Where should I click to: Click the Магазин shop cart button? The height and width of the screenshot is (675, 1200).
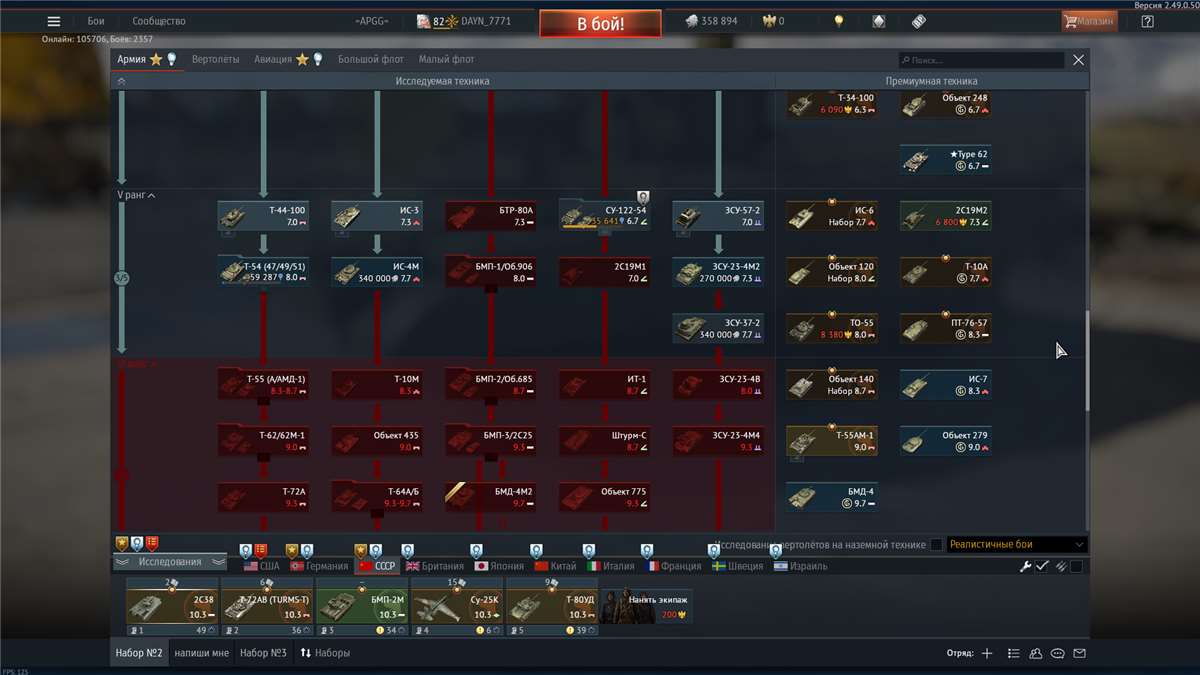pyautogui.click(x=1089, y=21)
